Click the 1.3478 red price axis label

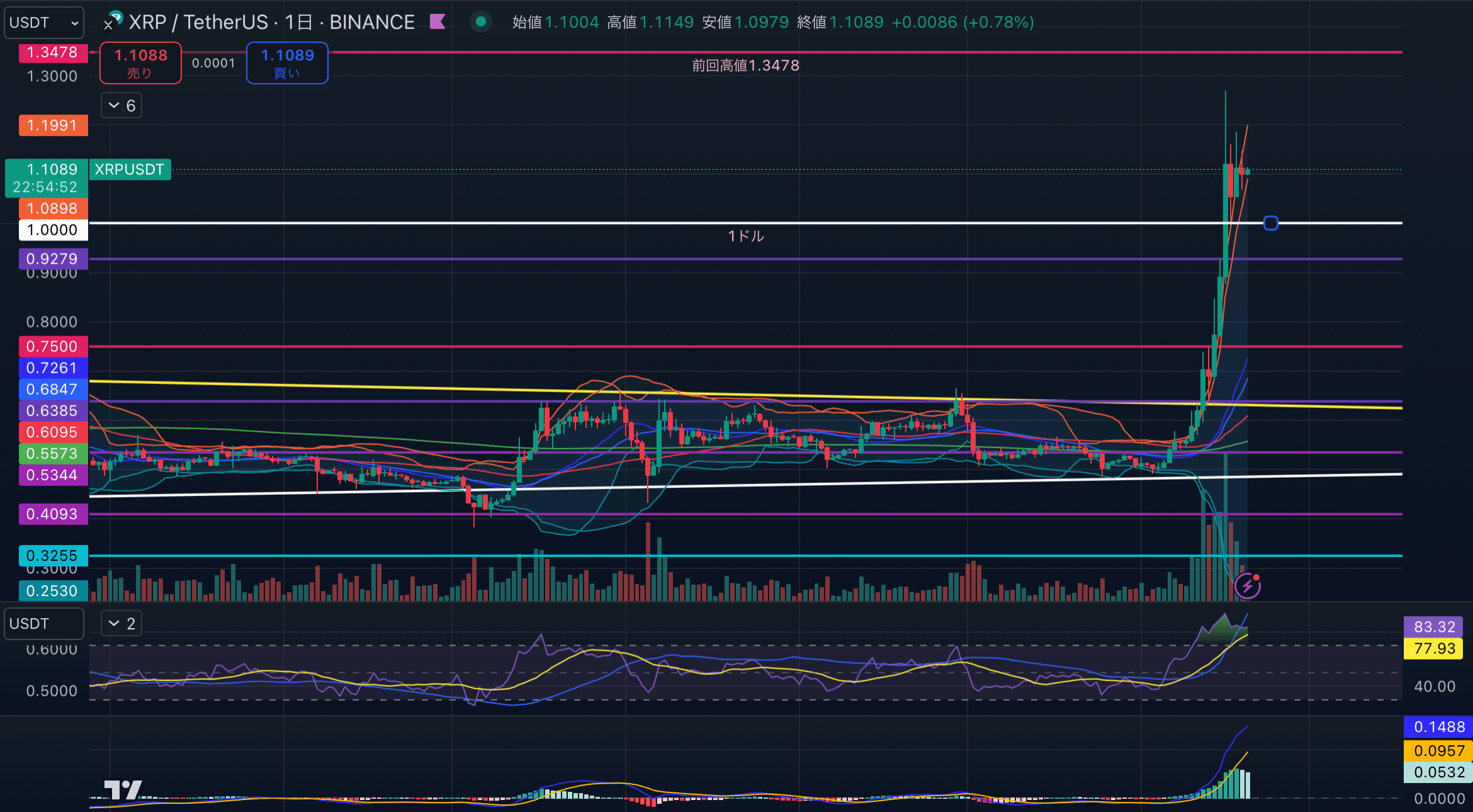click(x=54, y=52)
